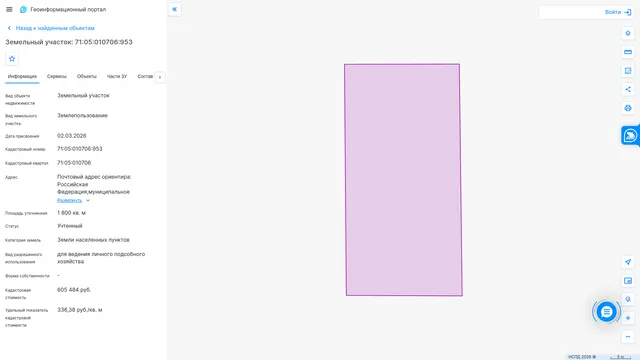Open the Состав tab
640x360 pixels.
click(x=145, y=76)
